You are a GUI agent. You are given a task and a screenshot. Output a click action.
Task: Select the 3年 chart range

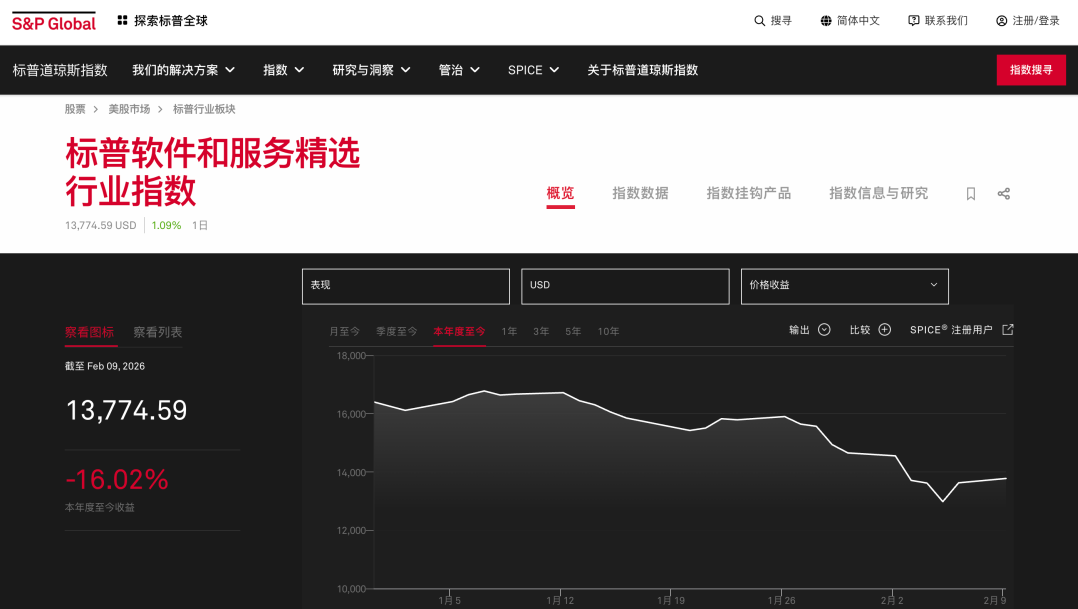pyautogui.click(x=541, y=331)
